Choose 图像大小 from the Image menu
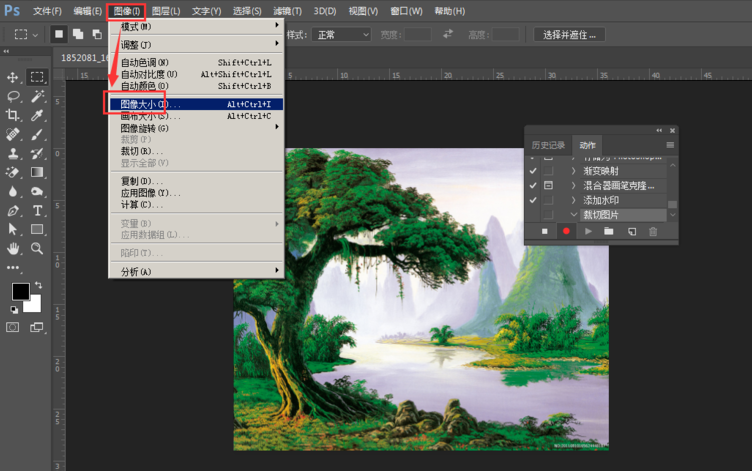 coord(197,104)
